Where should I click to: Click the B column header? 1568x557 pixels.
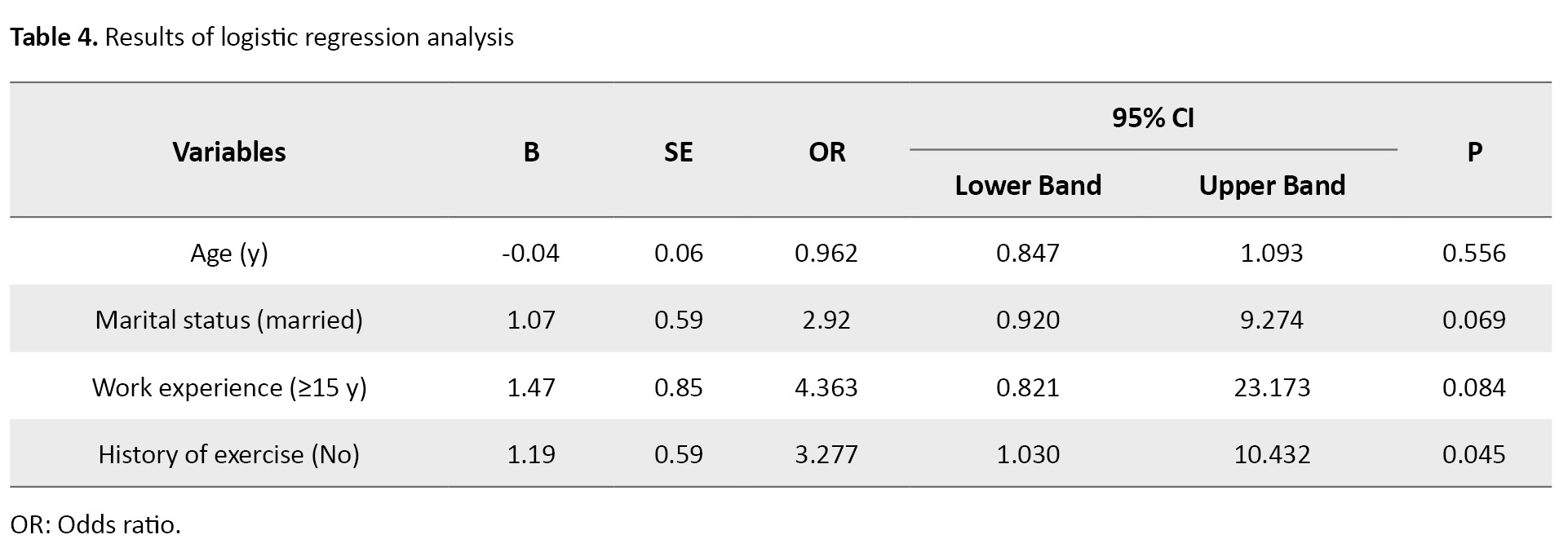pyautogui.click(x=531, y=152)
